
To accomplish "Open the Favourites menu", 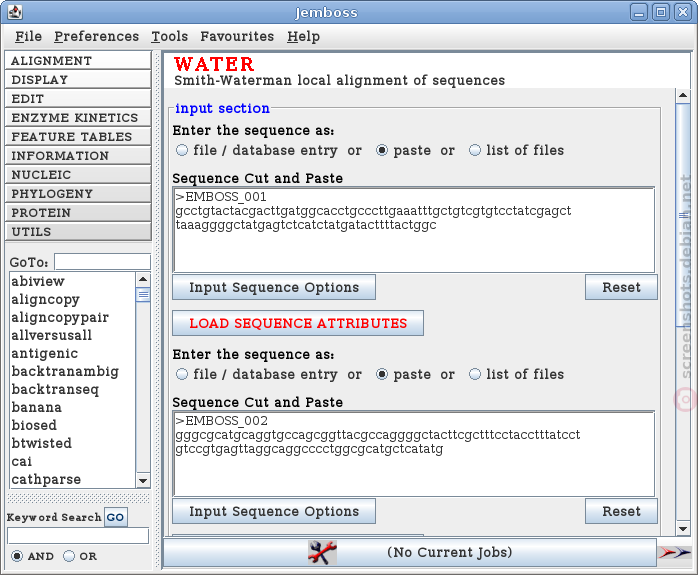I will 237,36.
